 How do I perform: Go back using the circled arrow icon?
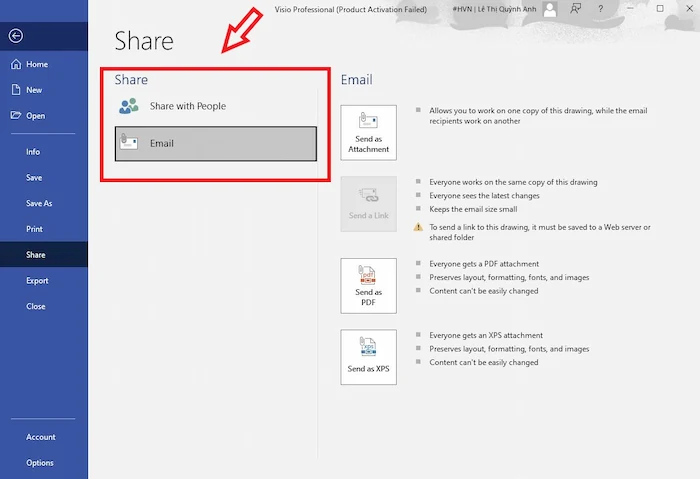tap(16, 36)
